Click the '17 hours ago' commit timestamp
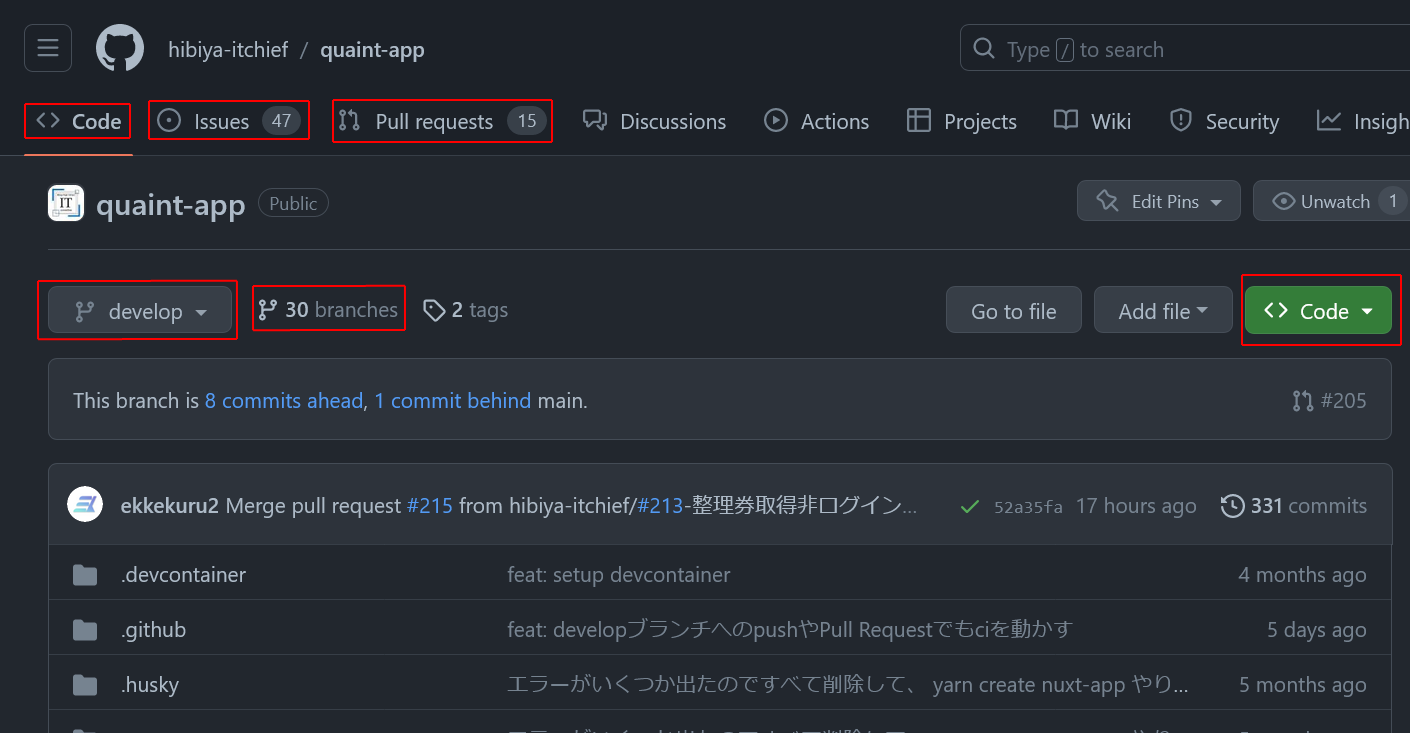This screenshot has height=733, width=1410. 1136,506
